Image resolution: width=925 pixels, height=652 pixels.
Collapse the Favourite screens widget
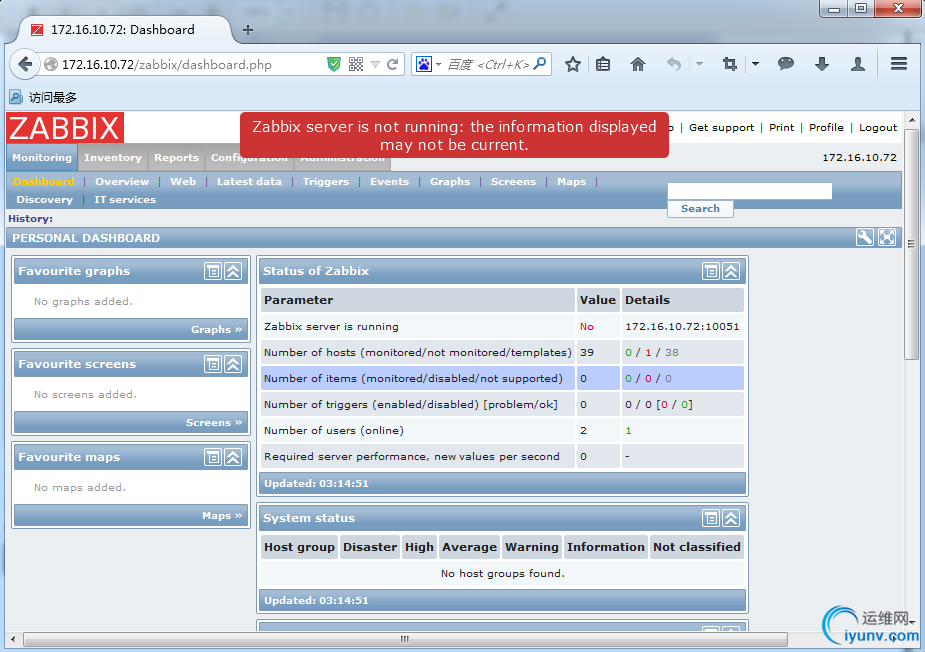234,364
